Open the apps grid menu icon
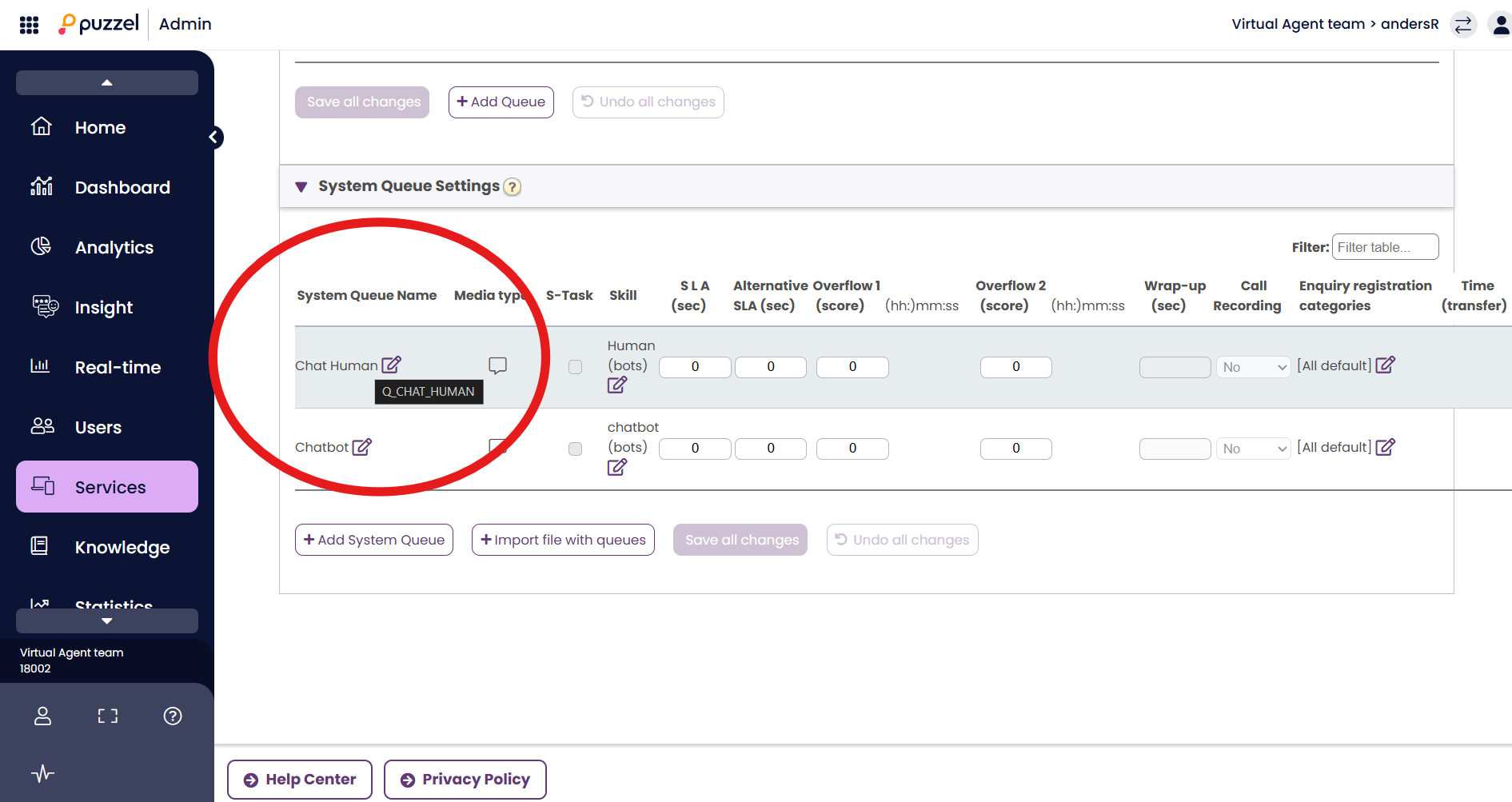The image size is (1512, 802). point(29,25)
